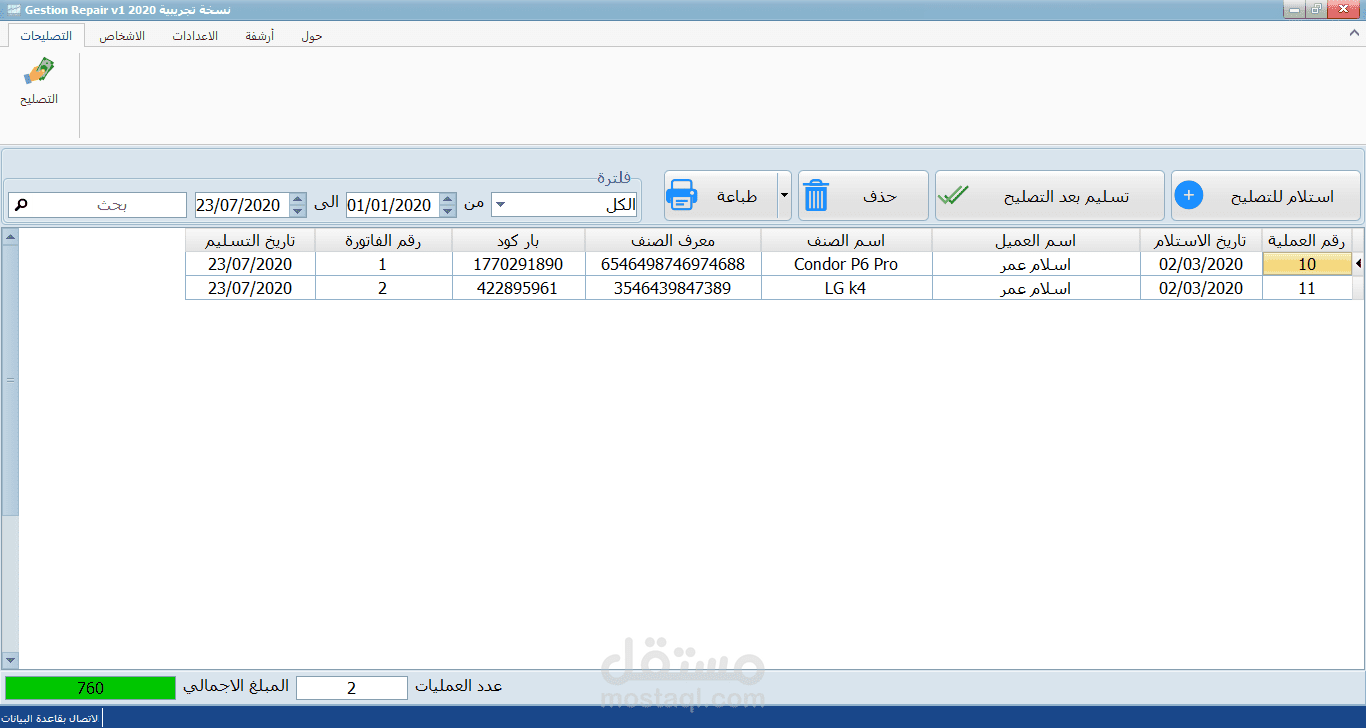Click the row indicator arrow beside row 10
The height and width of the screenshot is (728, 1366).
pyautogui.click(x=1357, y=264)
